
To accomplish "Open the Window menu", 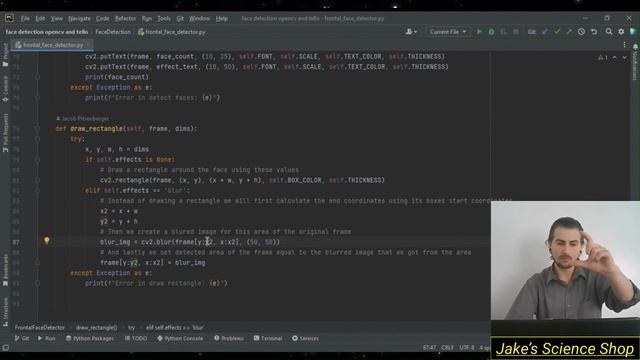I will (200, 18).
